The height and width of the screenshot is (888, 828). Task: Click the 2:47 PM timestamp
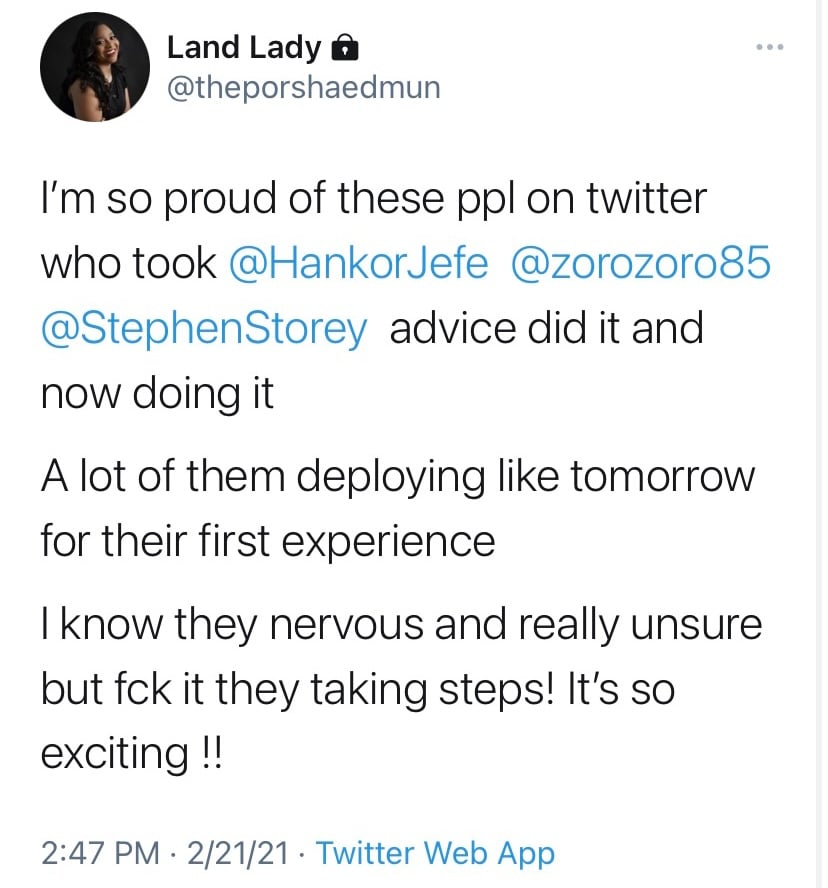[x=100, y=853]
